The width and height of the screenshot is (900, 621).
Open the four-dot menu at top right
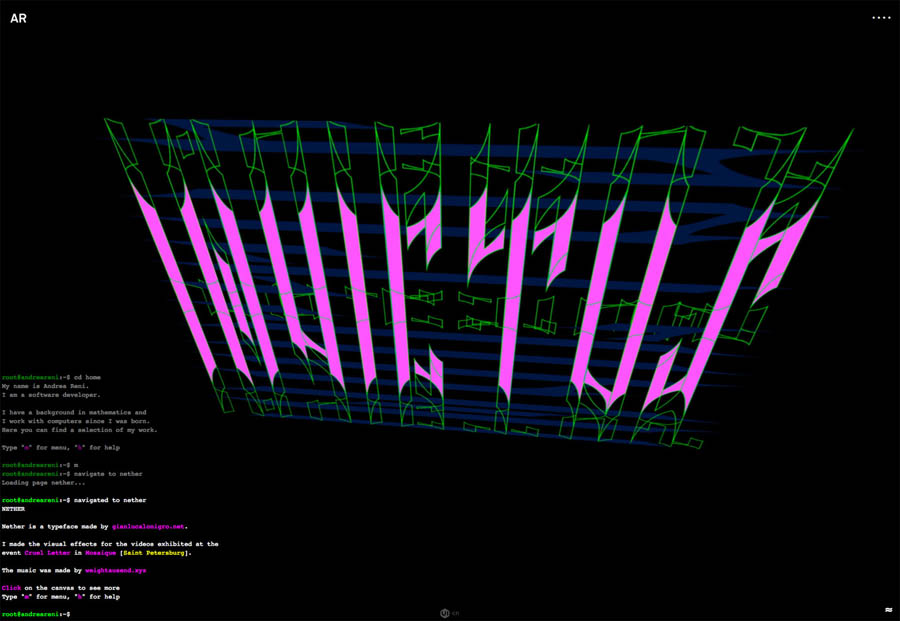coord(881,18)
